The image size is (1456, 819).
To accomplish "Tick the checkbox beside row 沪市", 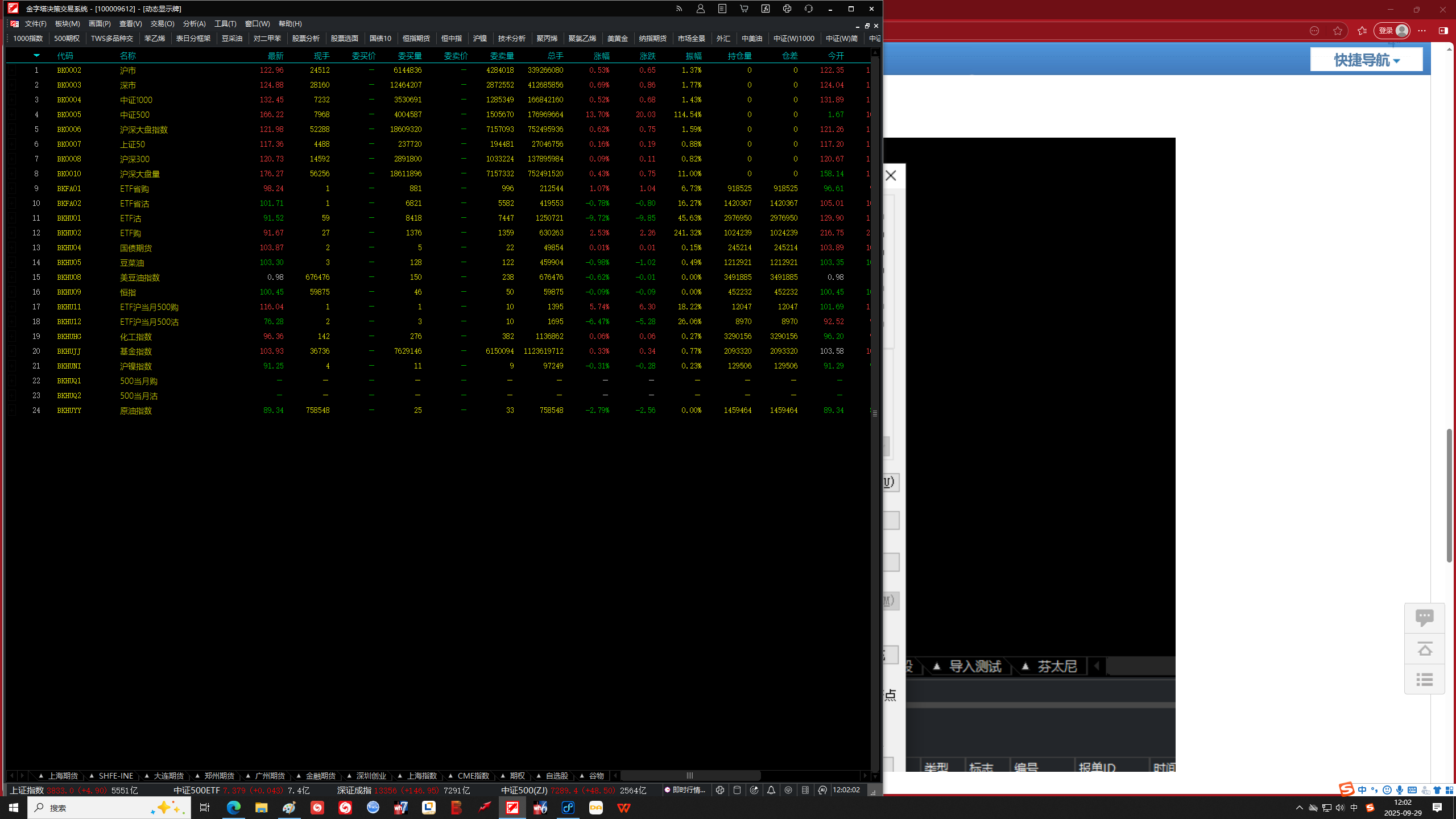I will [12, 70].
